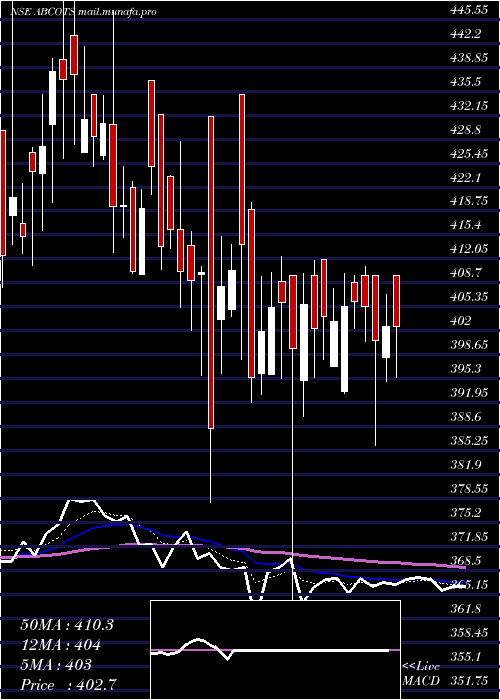This screenshot has height=700, width=500.
Task: Click the 435.5 price axis label
Action: tap(465, 82)
